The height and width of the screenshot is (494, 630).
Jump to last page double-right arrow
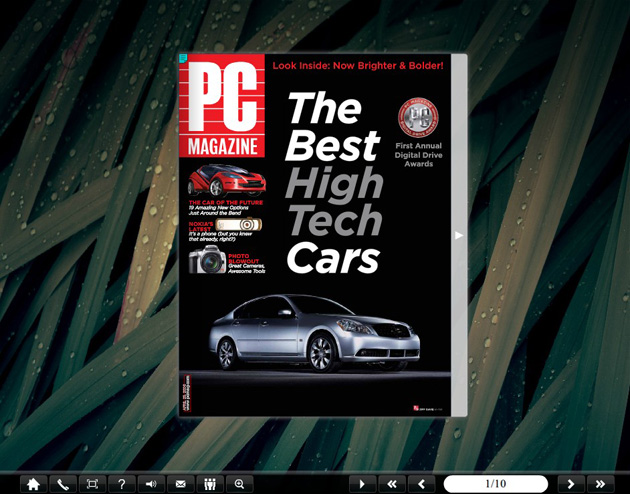tap(601, 484)
